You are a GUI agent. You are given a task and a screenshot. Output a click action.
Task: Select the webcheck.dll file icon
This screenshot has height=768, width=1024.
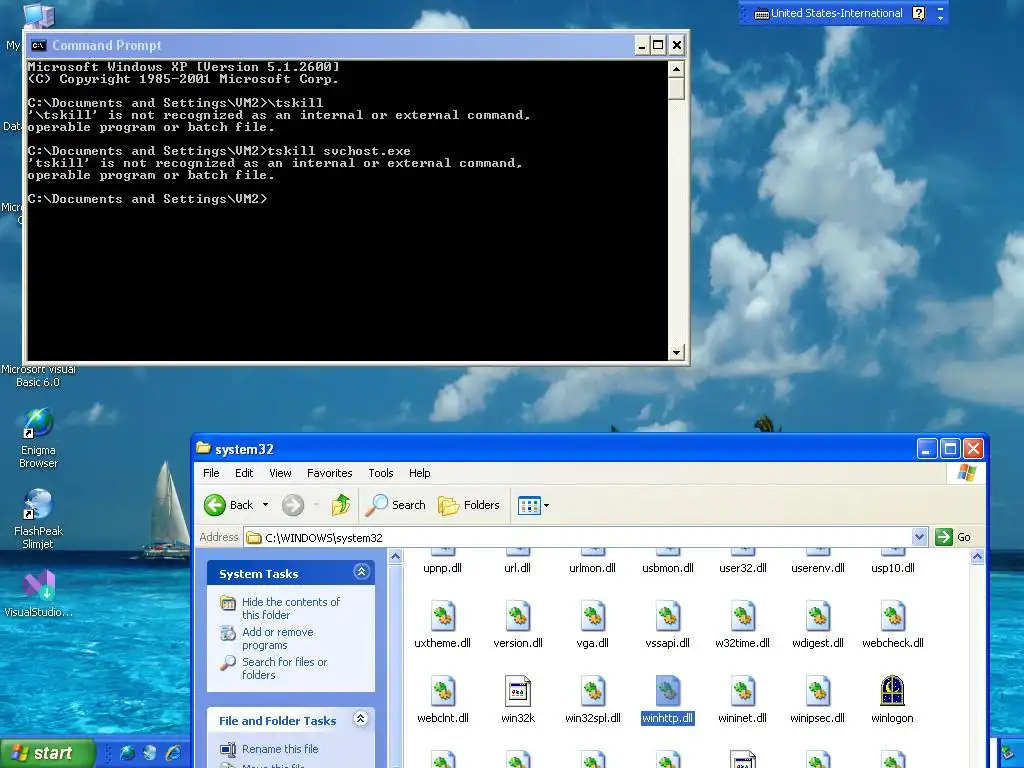[x=893, y=616]
